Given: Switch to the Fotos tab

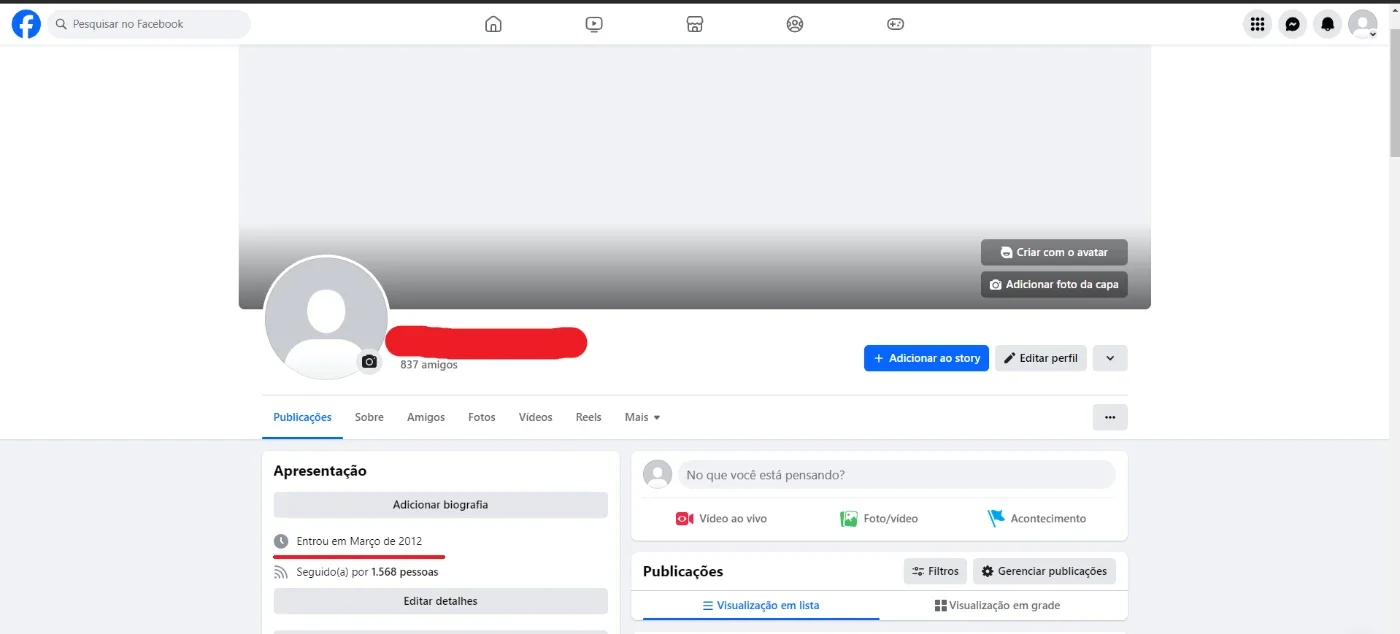Looking at the screenshot, I should 482,417.
